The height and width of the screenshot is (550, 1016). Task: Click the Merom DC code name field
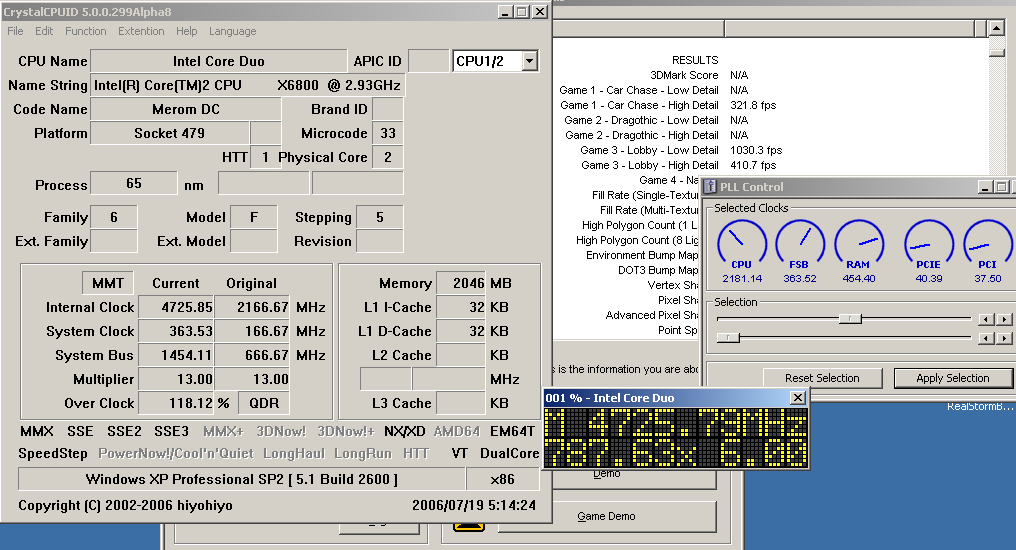[186, 109]
